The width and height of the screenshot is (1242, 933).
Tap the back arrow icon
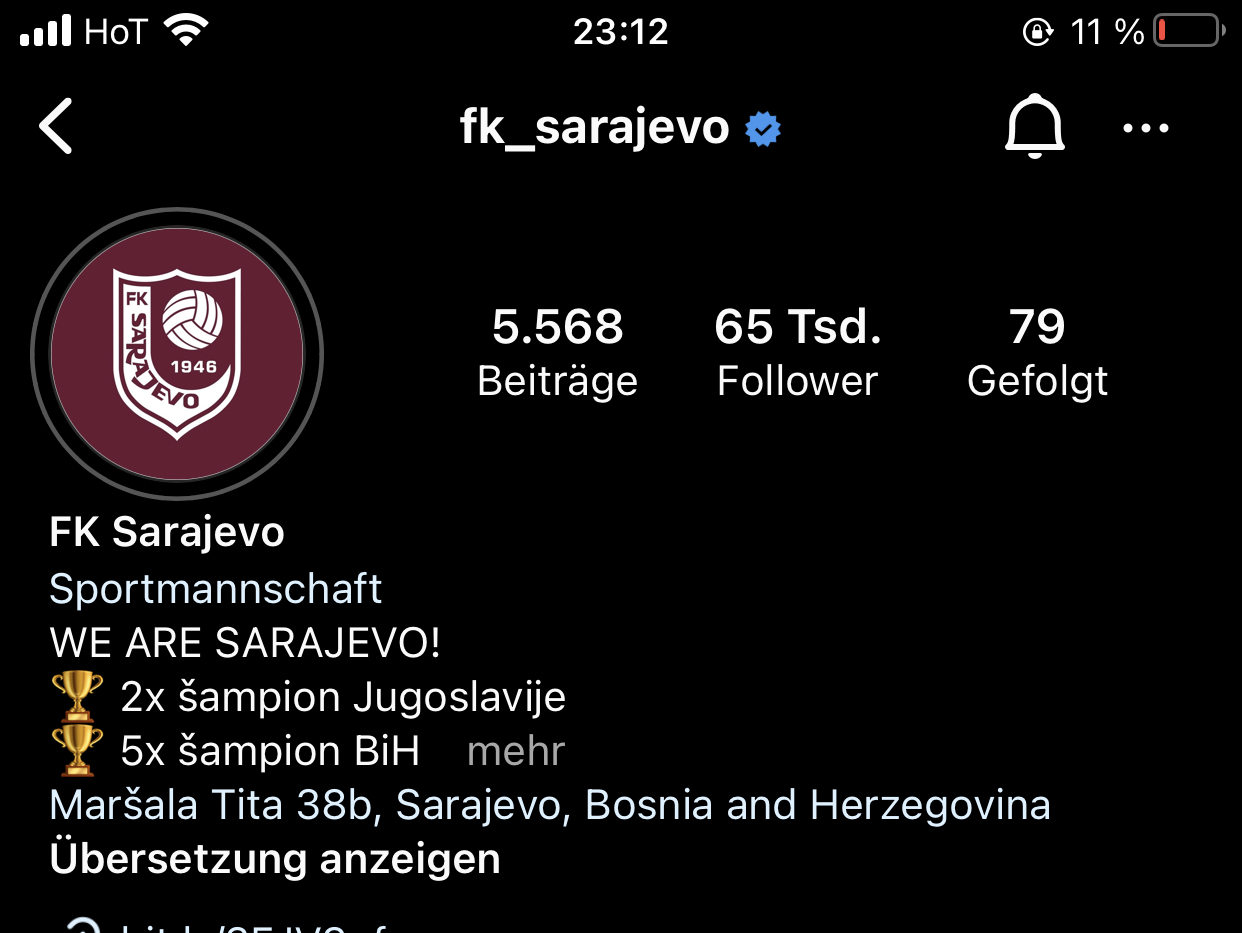click(56, 127)
